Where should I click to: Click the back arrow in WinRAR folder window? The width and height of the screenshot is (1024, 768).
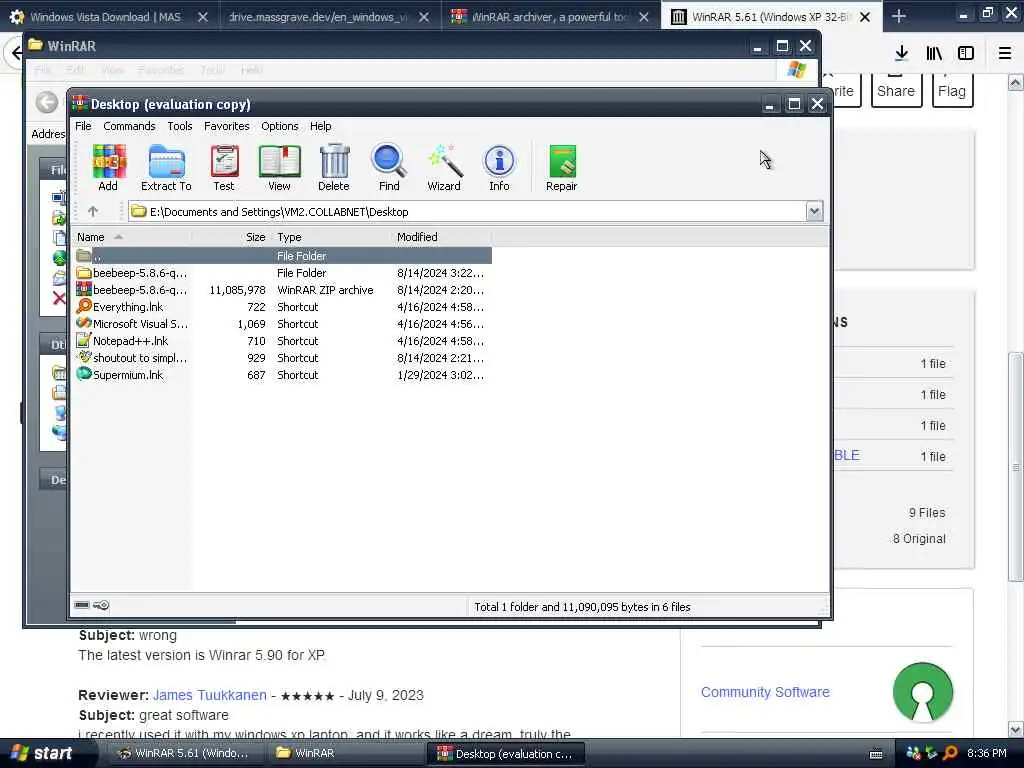tap(46, 103)
